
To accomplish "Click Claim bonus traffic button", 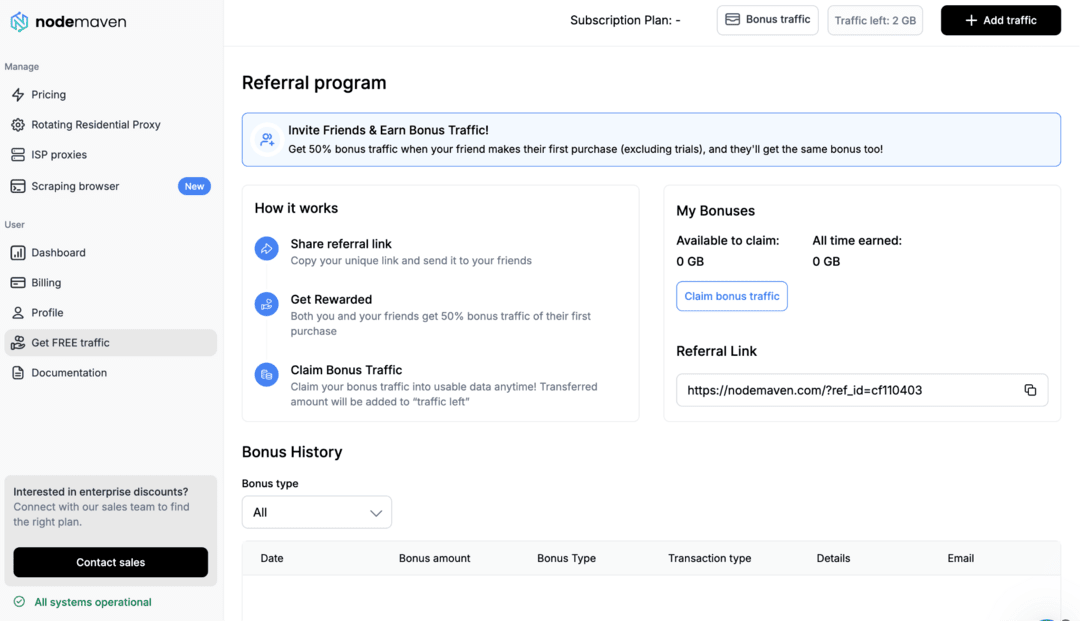I will [731, 296].
